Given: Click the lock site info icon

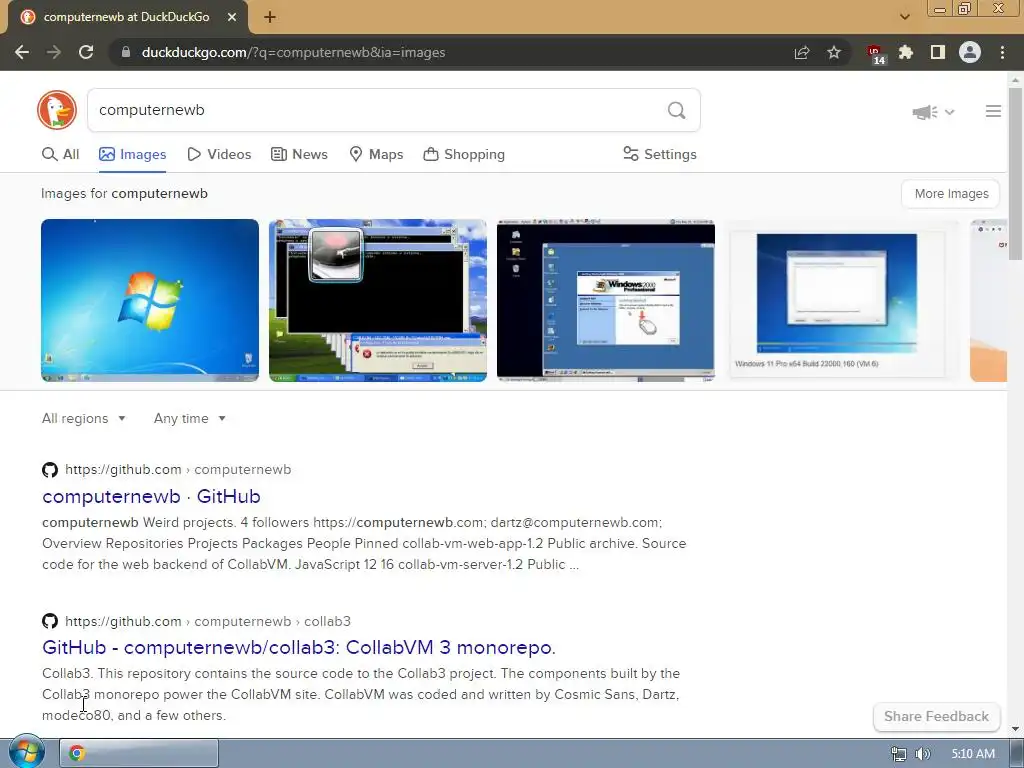Looking at the screenshot, I should click(x=126, y=52).
